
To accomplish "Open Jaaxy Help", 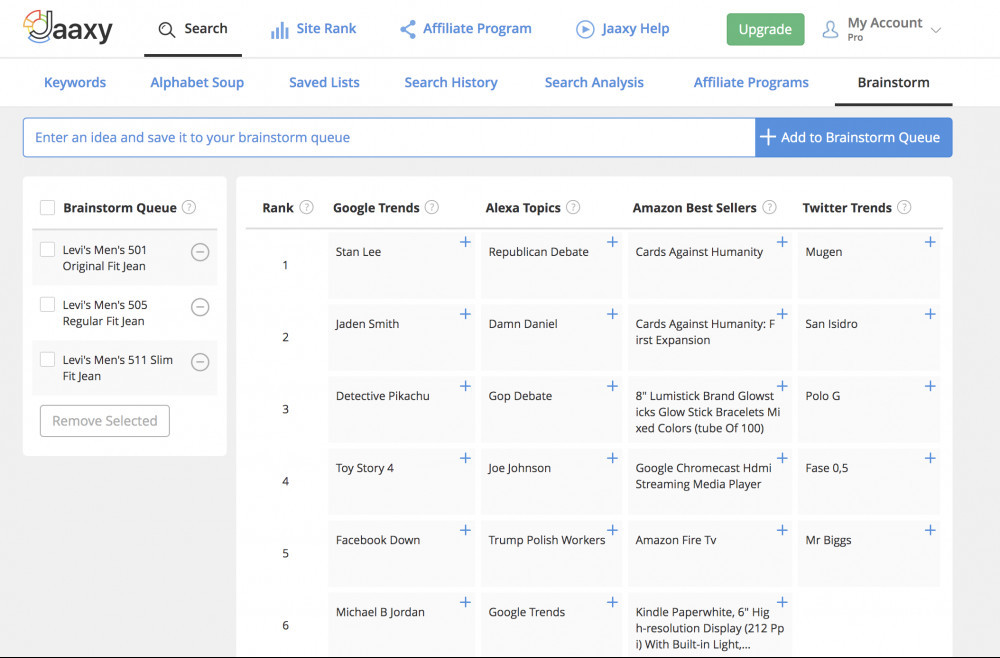I will pyautogui.click(x=622, y=29).
